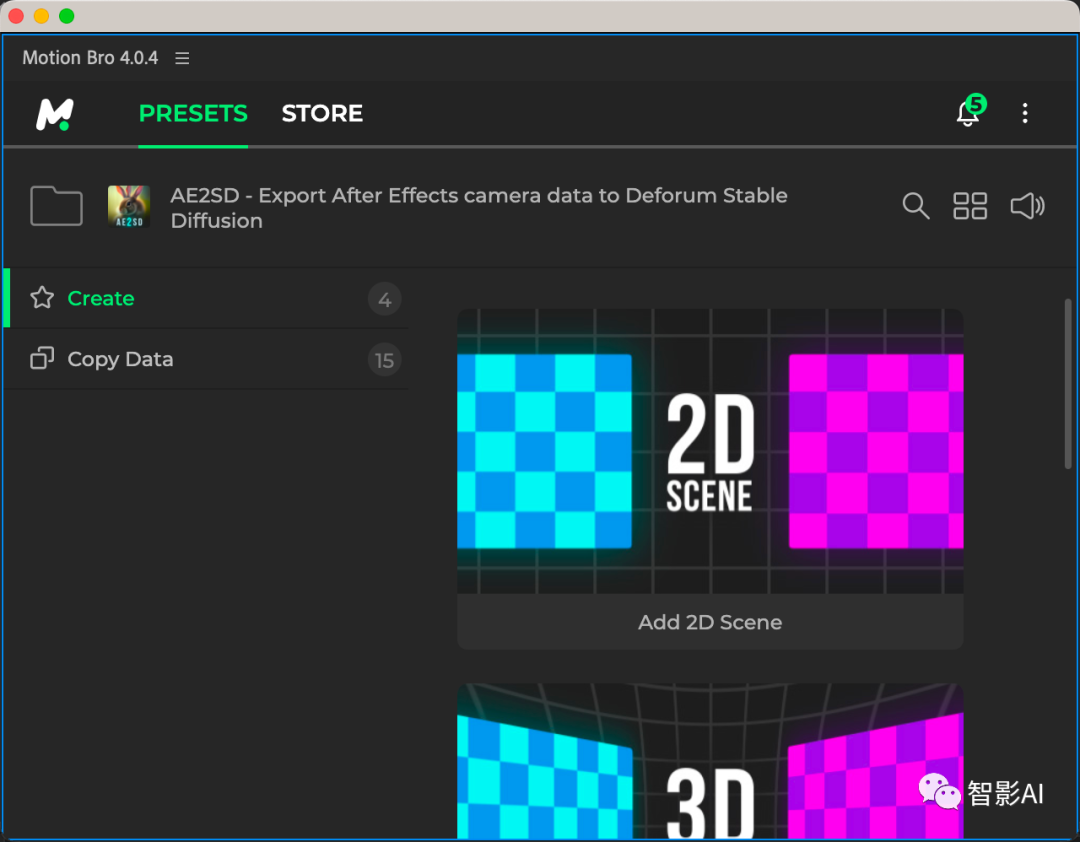This screenshot has height=842, width=1080.
Task: Open the Motion Bro panel hamburger menu
Action: [x=182, y=59]
